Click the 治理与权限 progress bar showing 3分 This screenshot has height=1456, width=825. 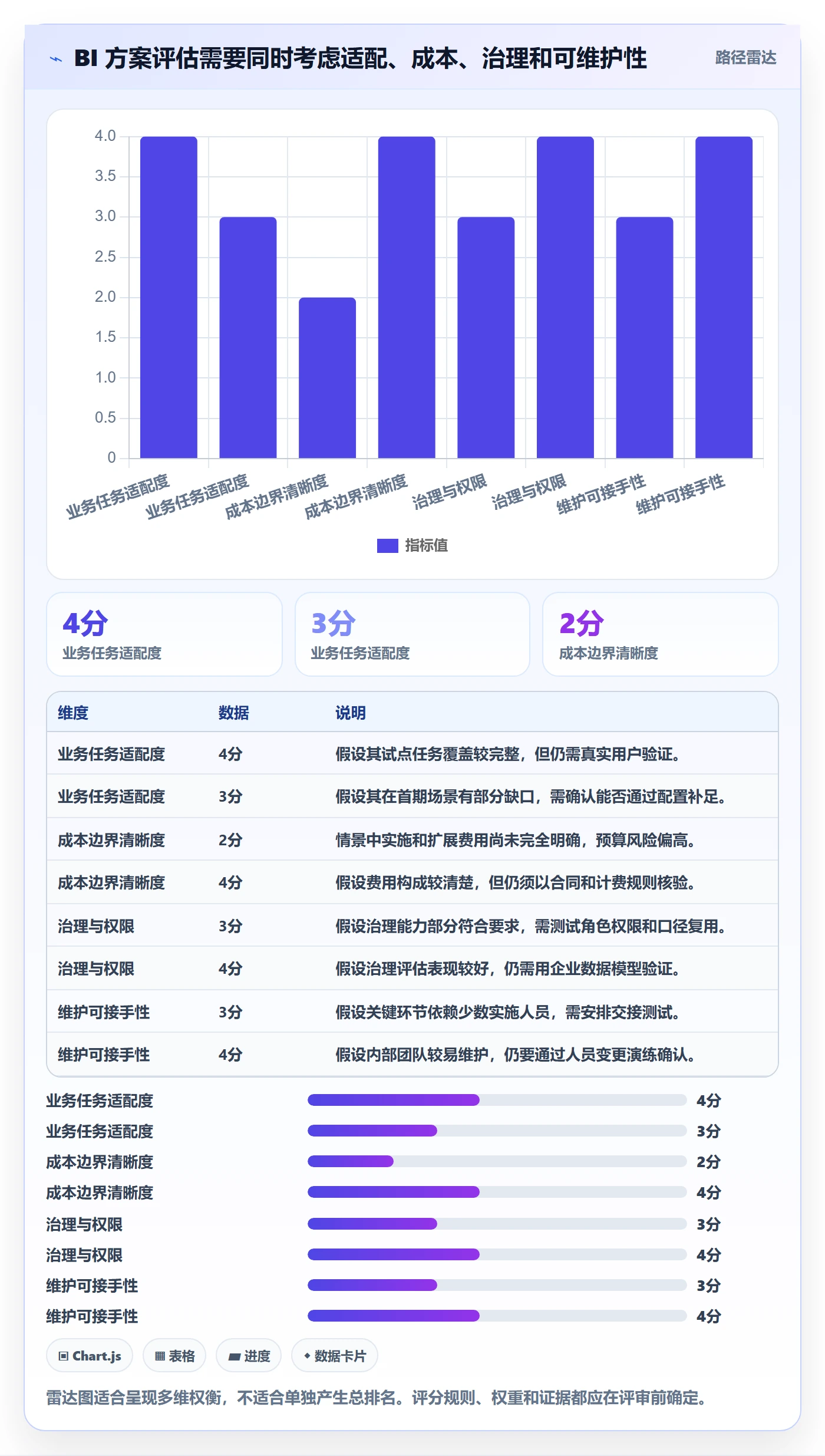coord(497,1224)
